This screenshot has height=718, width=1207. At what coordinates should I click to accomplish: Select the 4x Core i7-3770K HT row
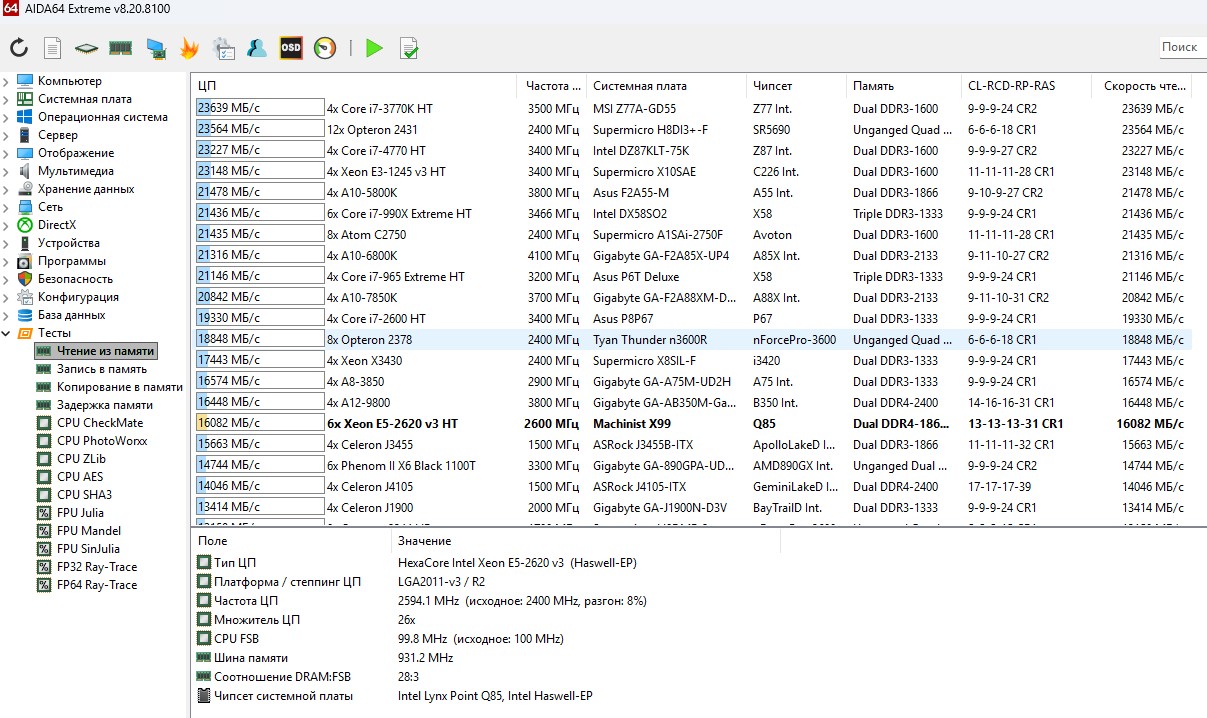[x=691, y=108]
